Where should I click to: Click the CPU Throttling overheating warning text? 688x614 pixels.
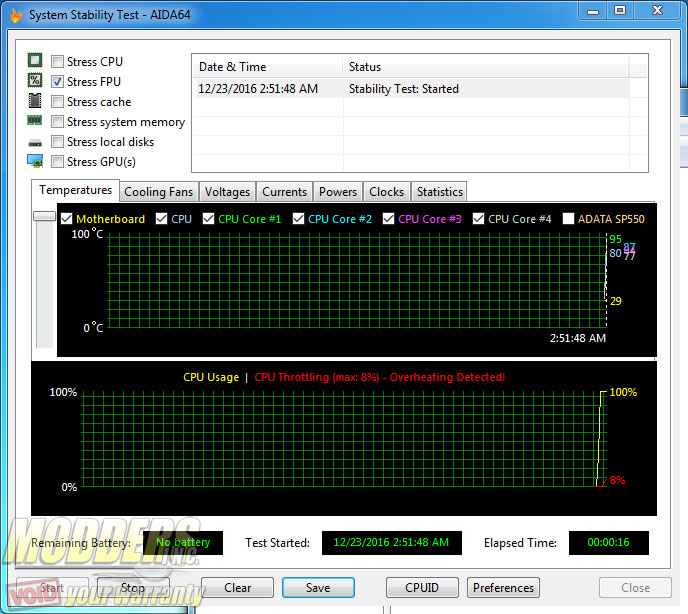[x=380, y=377]
